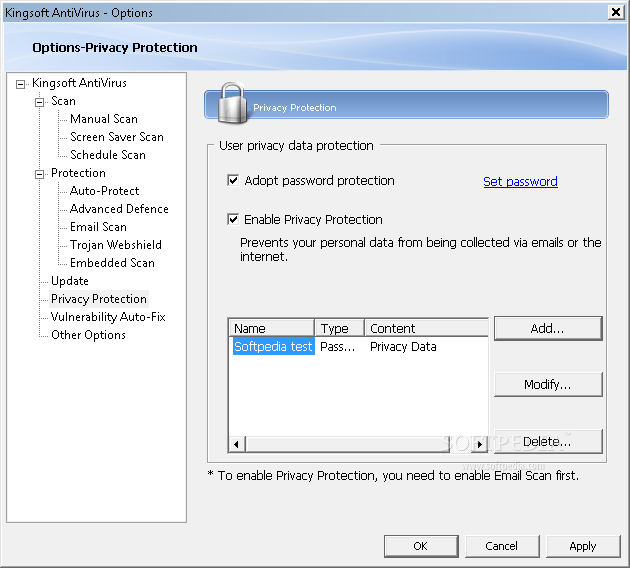This screenshot has height=568, width=630.
Task: Click the Privacy Data content cell
Action: click(x=403, y=347)
